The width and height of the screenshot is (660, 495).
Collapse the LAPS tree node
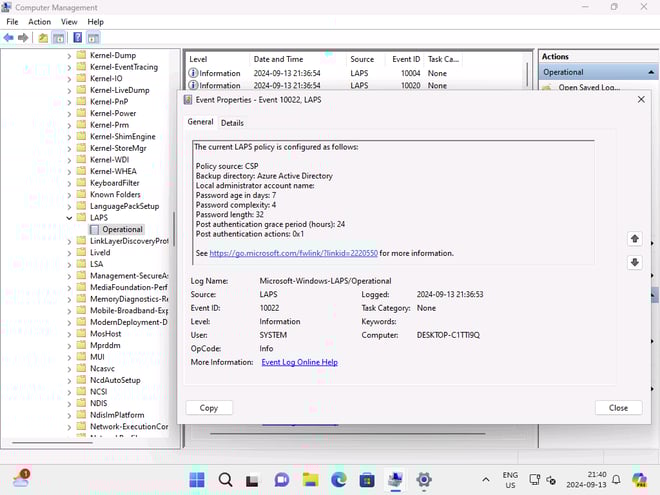point(69,218)
